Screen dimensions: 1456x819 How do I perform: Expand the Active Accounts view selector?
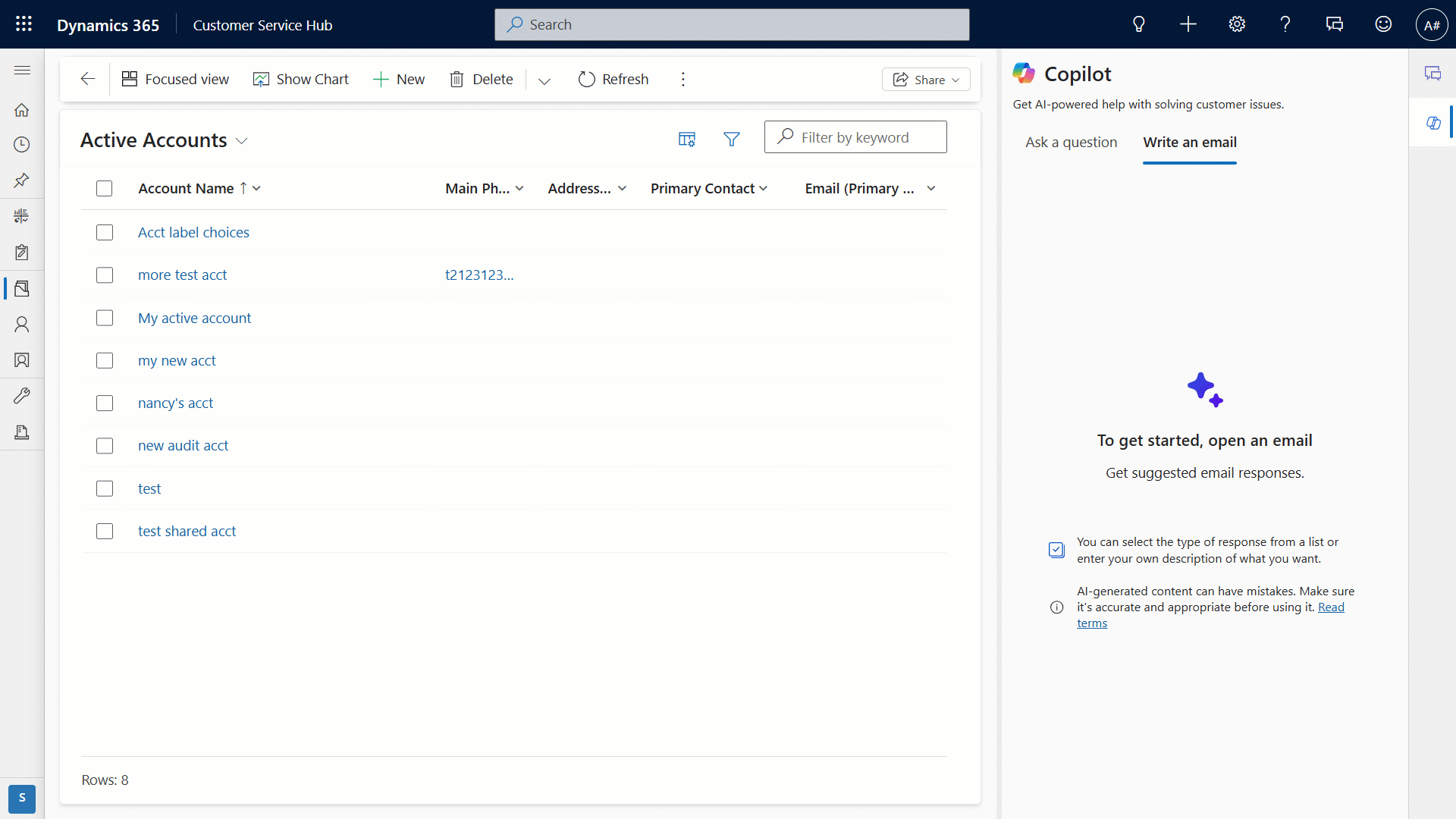pos(242,141)
